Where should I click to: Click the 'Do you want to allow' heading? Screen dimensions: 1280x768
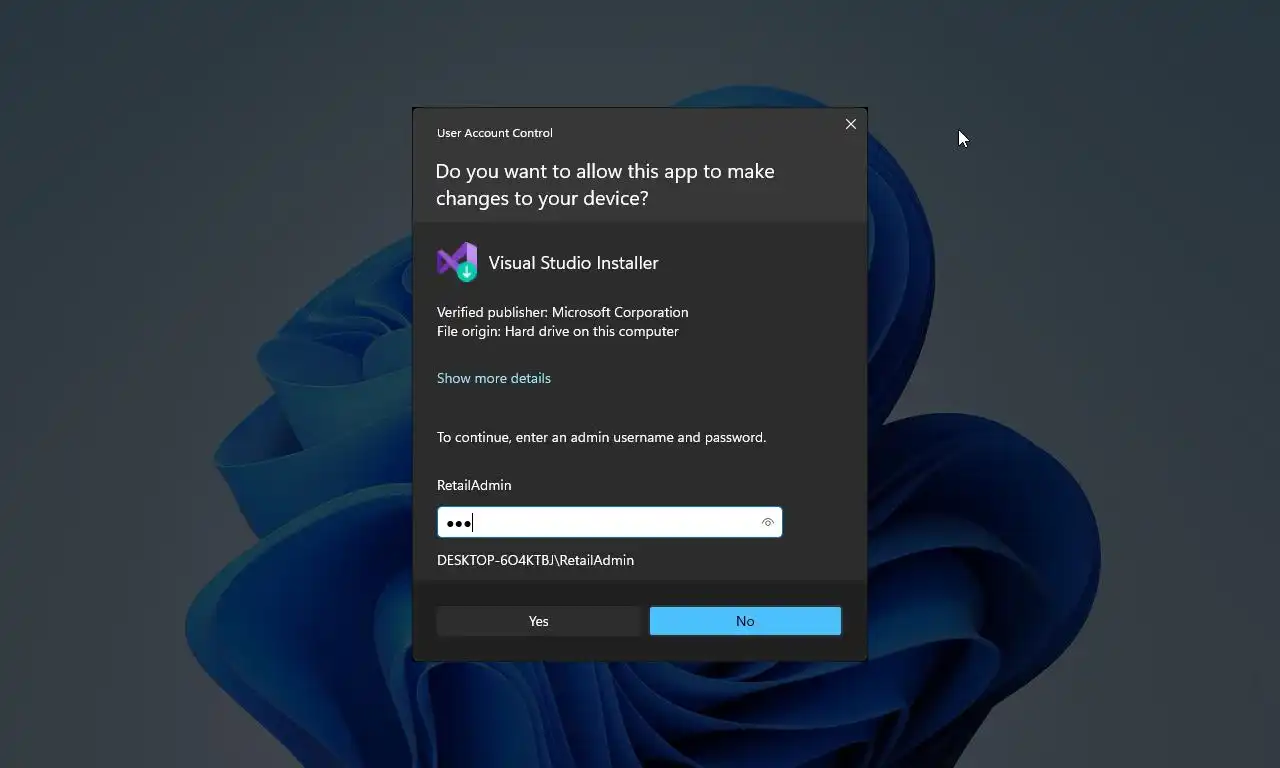(605, 184)
